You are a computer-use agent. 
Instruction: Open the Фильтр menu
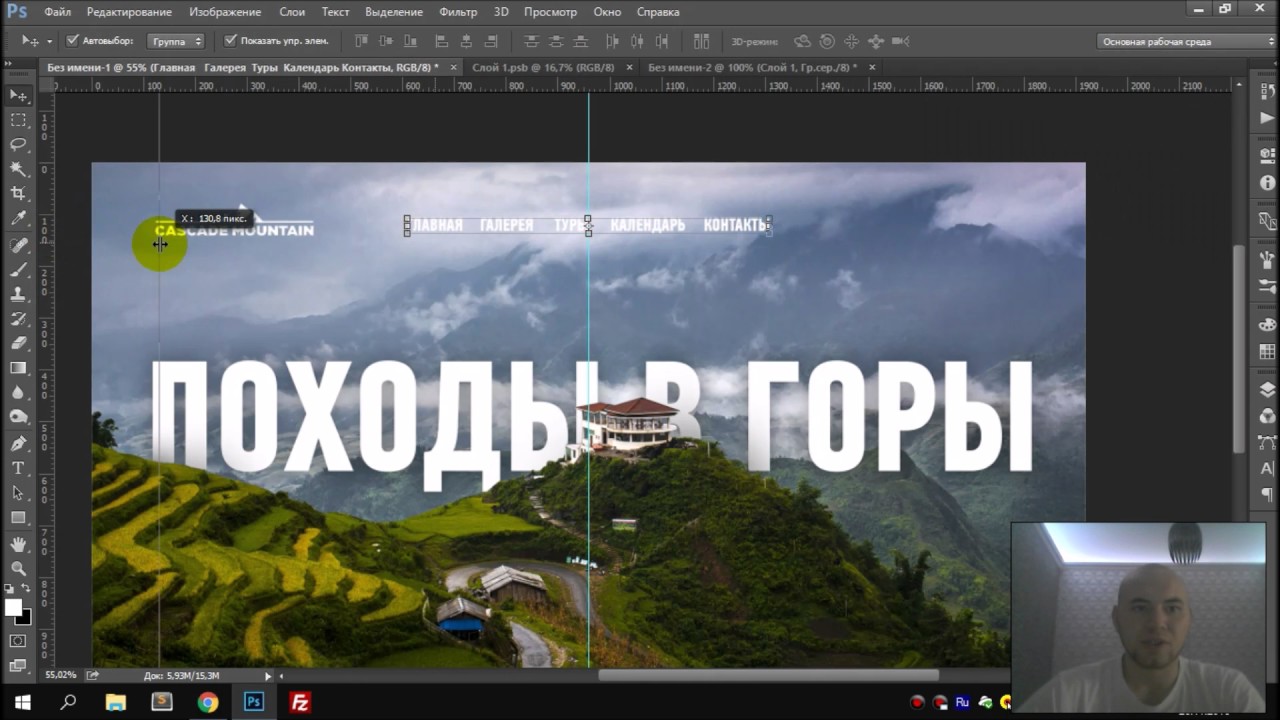(x=458, y=12)
